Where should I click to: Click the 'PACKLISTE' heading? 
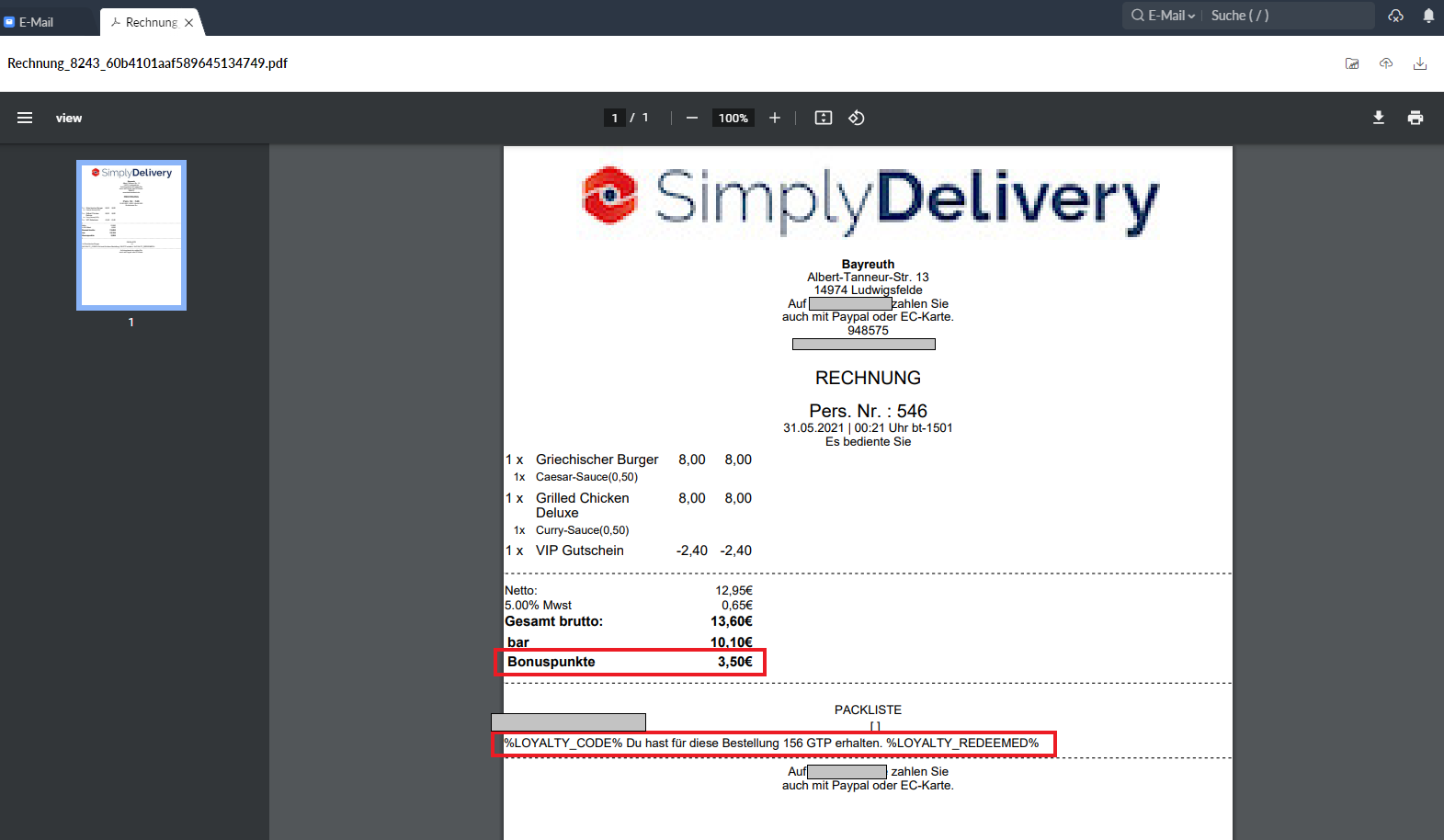pos(868,709)
